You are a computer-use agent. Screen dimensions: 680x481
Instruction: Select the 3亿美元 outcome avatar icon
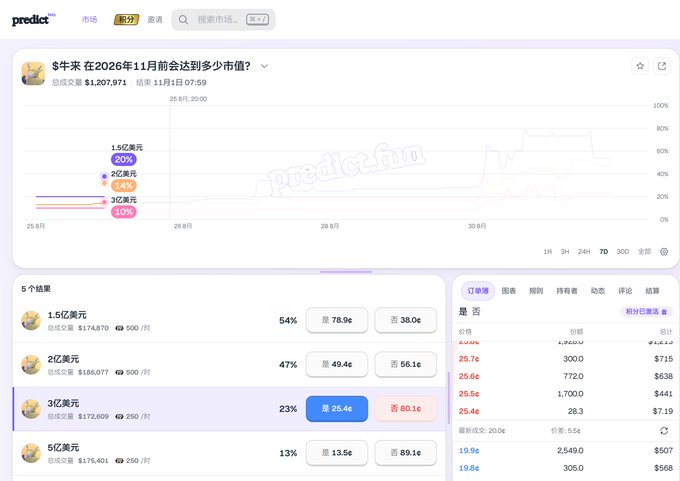point(31,409)
